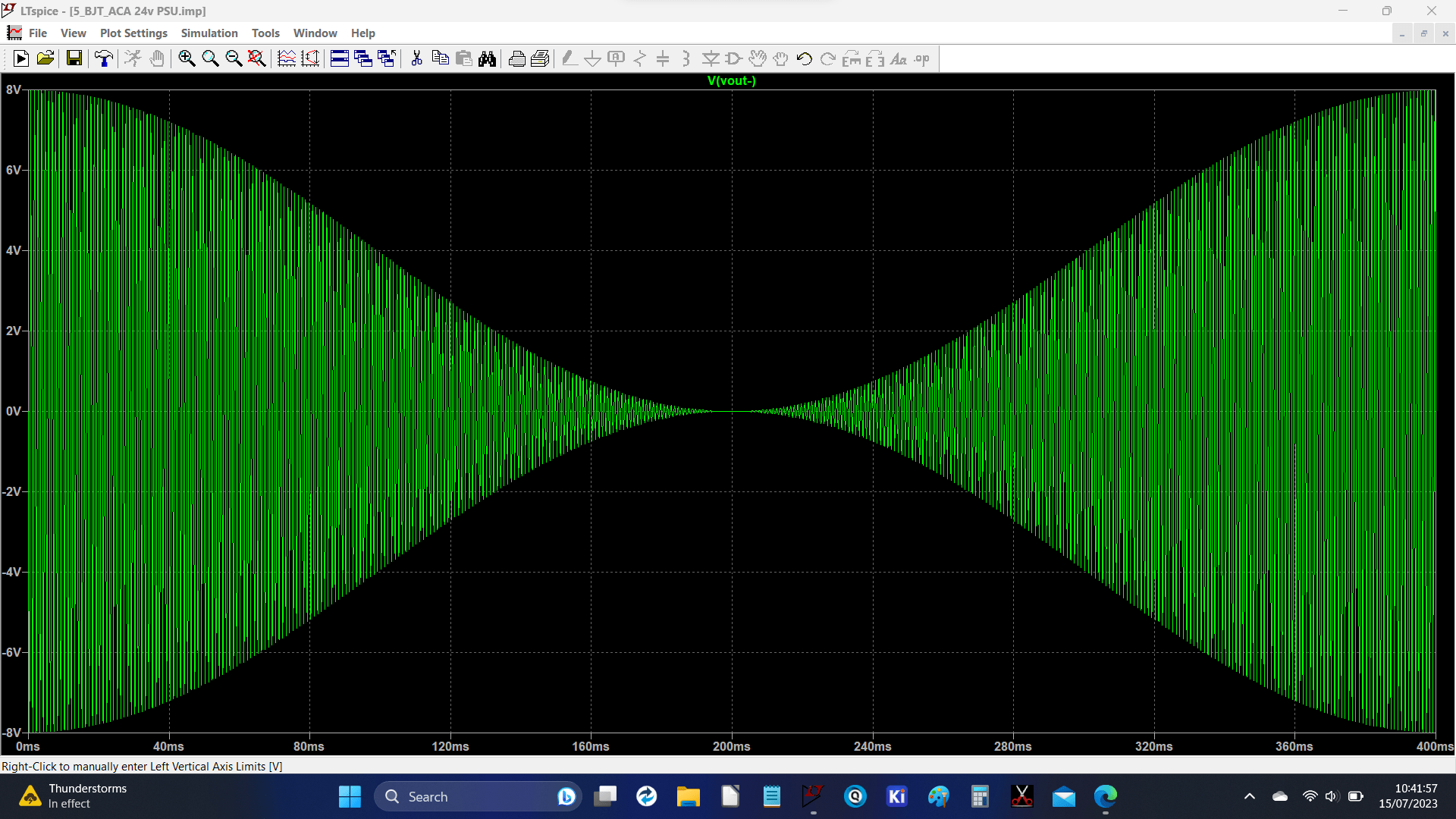Open the Calculator taskbar icon

[980, 796]
